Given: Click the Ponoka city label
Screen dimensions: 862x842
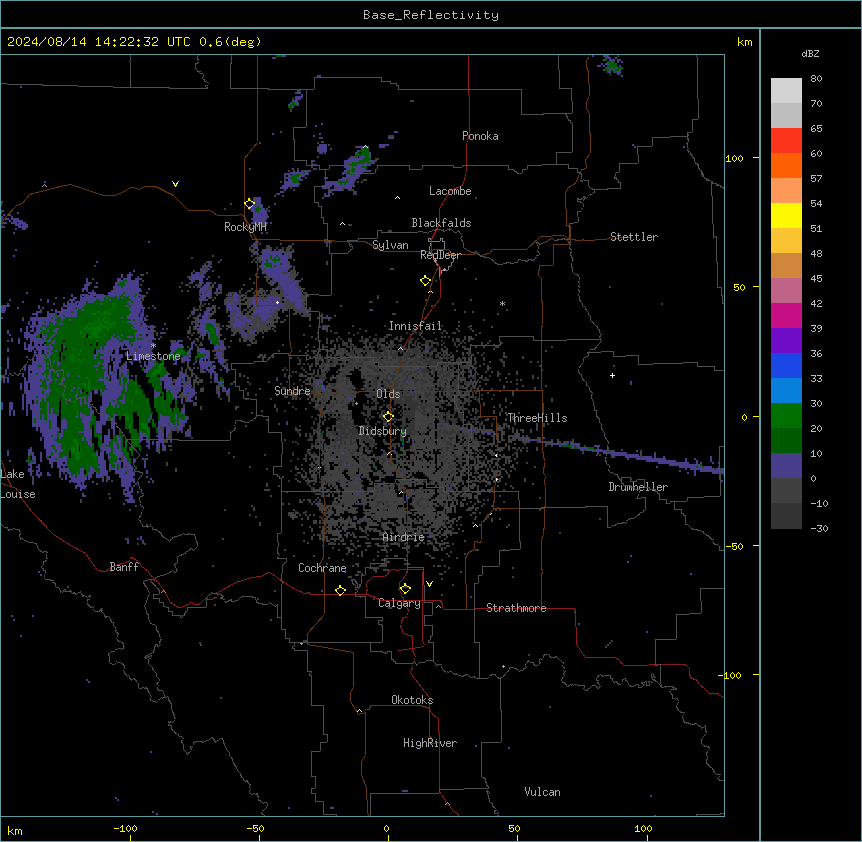Looking at the screenshot, I should point(480,136).
